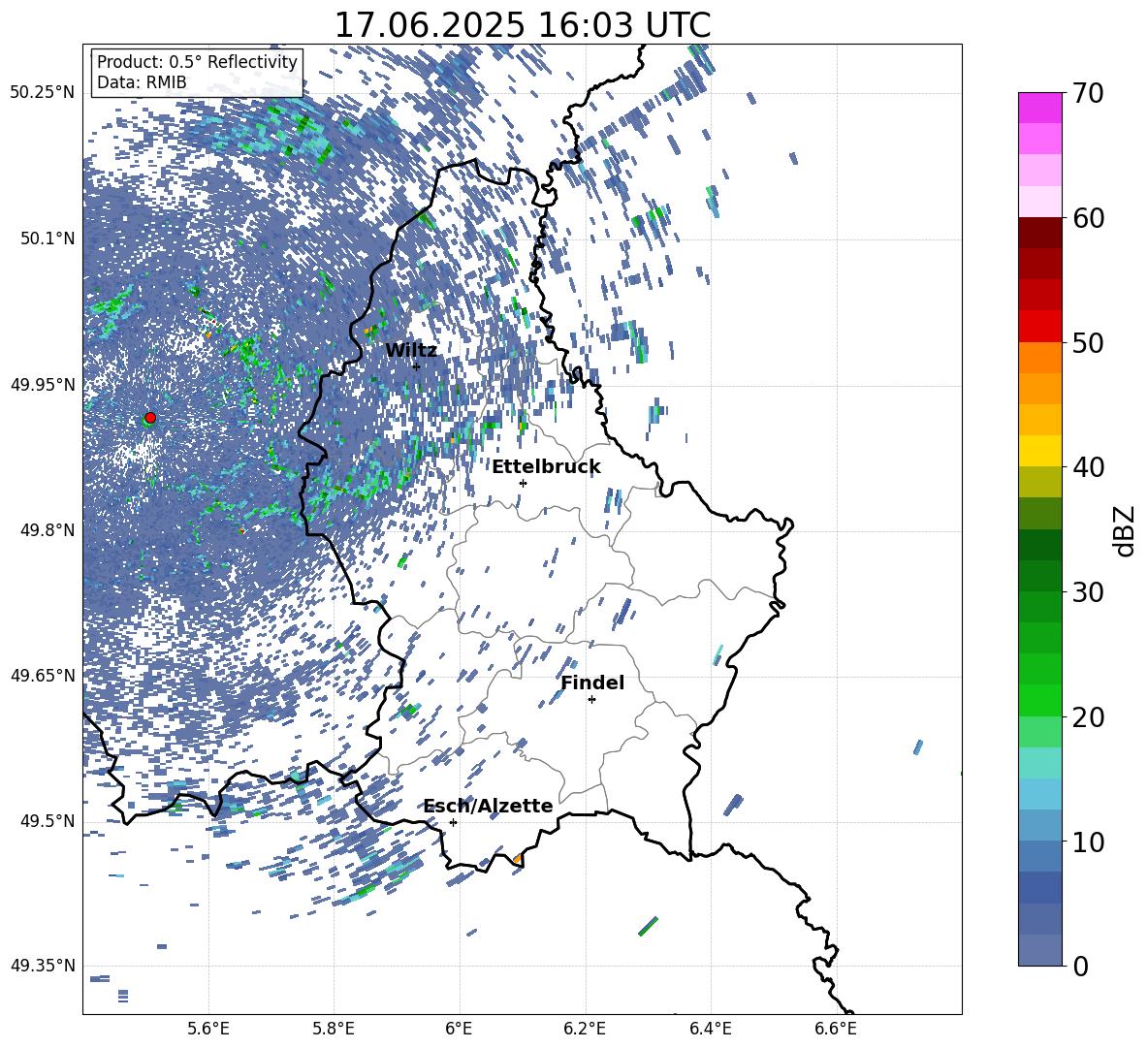Click the bright red swatch just above 50 dBZ

click(x=1039, y=327)
